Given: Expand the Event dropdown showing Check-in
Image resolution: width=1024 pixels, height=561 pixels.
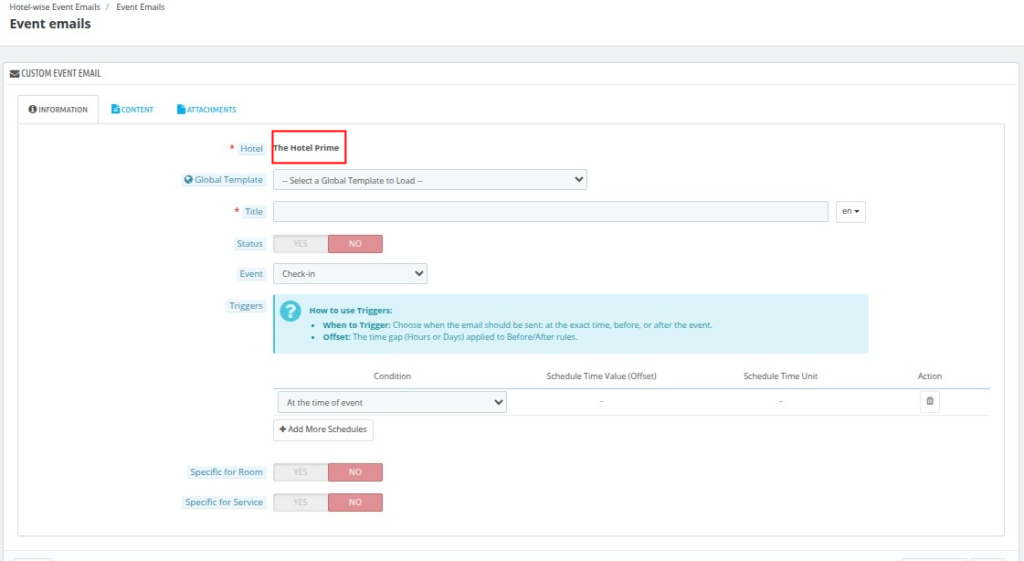Looking at the screenshot, I should pos(349,273).
